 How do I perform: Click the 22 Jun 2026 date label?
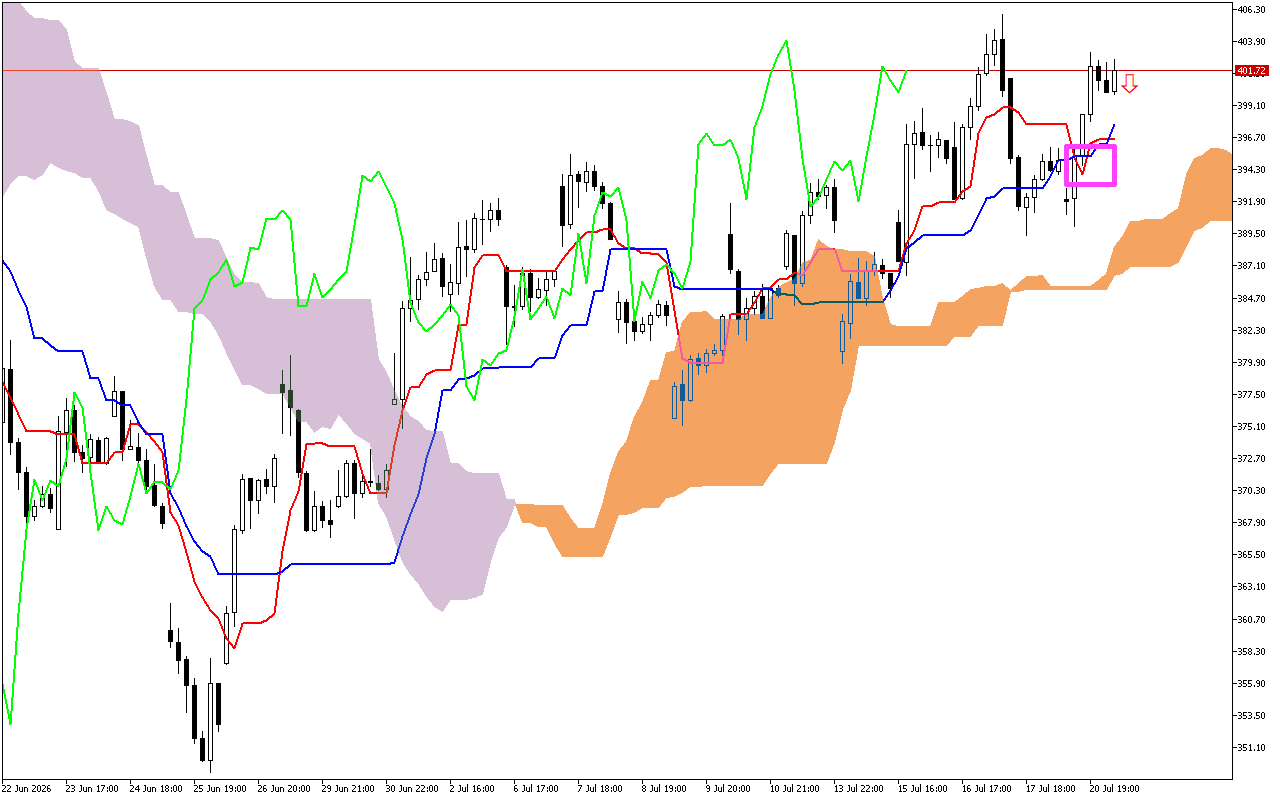tap(27, 788)
